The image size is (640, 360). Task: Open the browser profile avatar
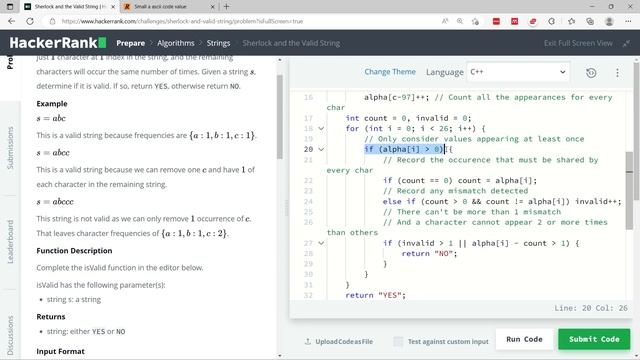click(x=609, y=21)
